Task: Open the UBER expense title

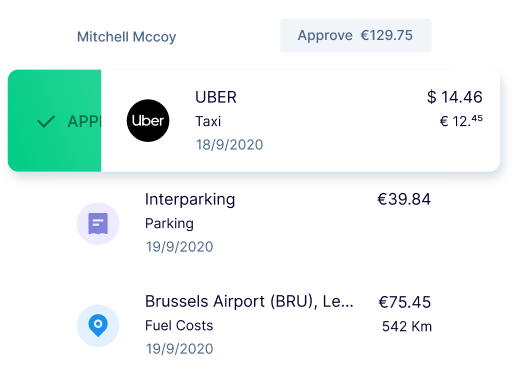Action: [x=216, y=97]
